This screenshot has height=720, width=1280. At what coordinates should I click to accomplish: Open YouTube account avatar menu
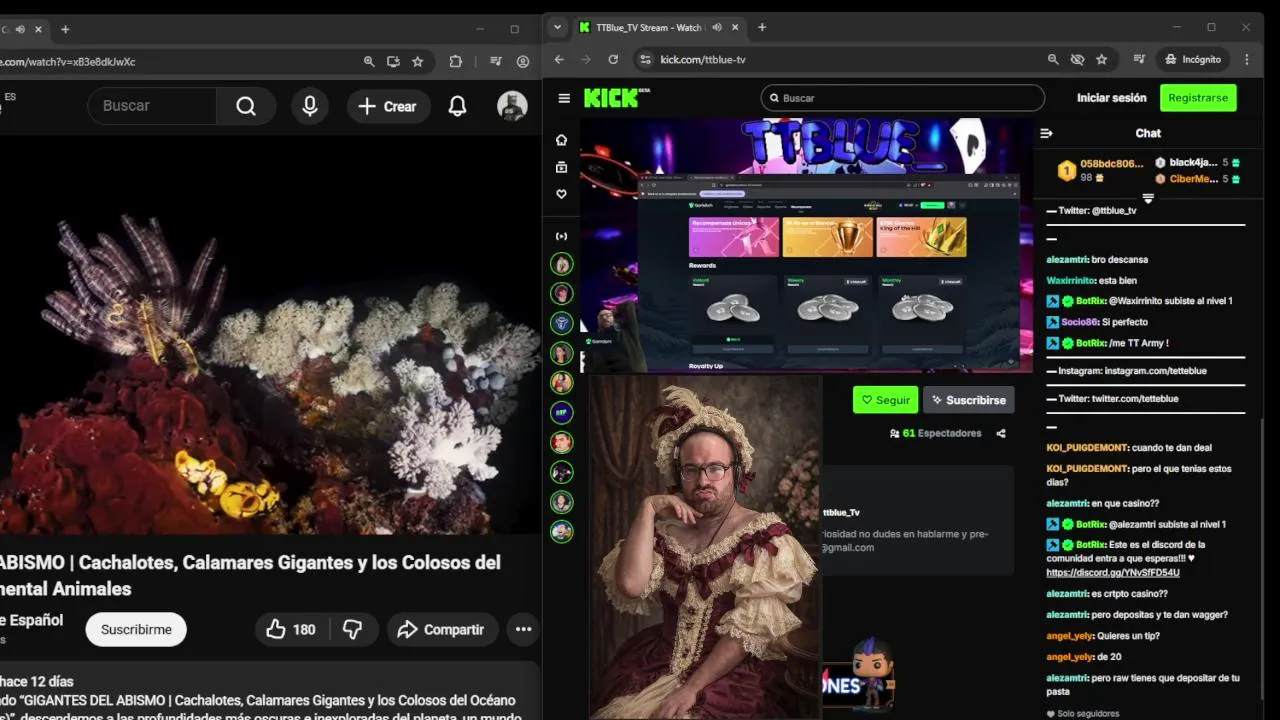click(512, 106)
